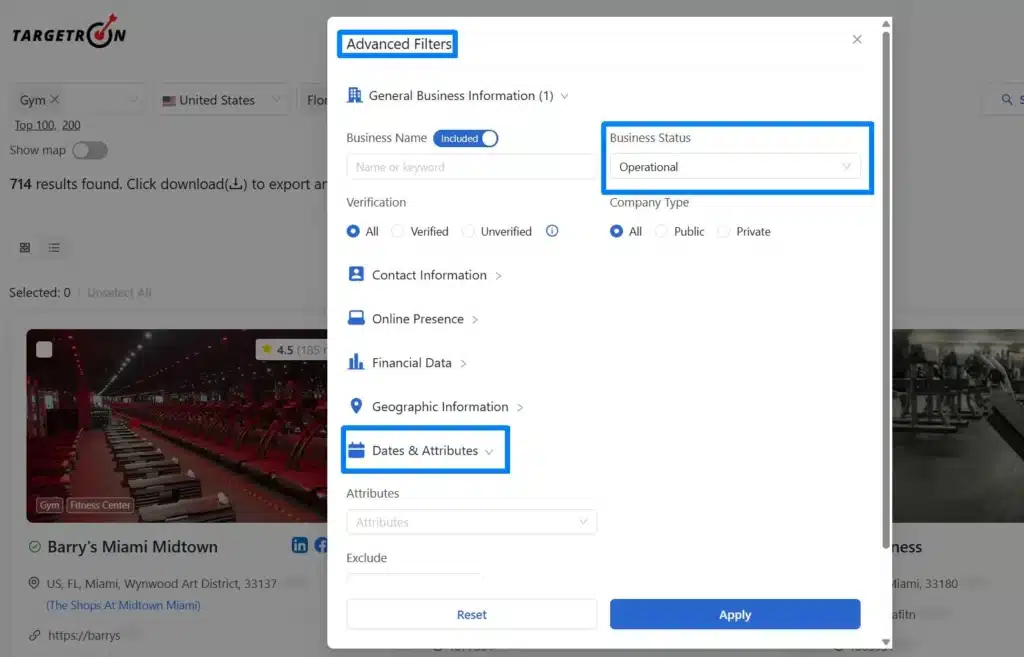The height and width of the screenshot is (657, 1024).
Task: Select the Private company type option
Action: (x=724, y=231)
